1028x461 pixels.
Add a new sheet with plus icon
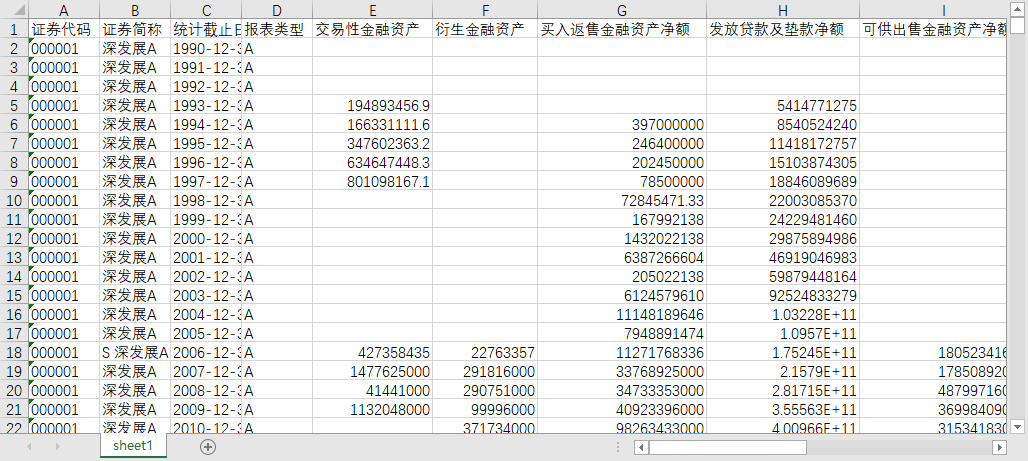point(208,447)
